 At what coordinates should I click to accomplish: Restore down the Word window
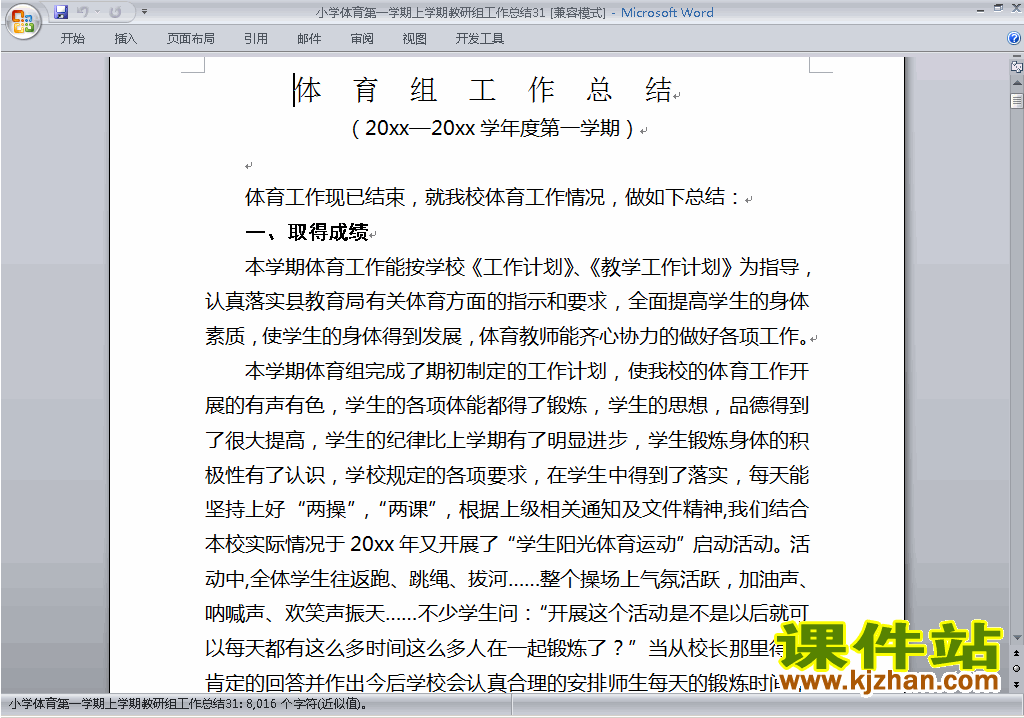coord(999,8)
